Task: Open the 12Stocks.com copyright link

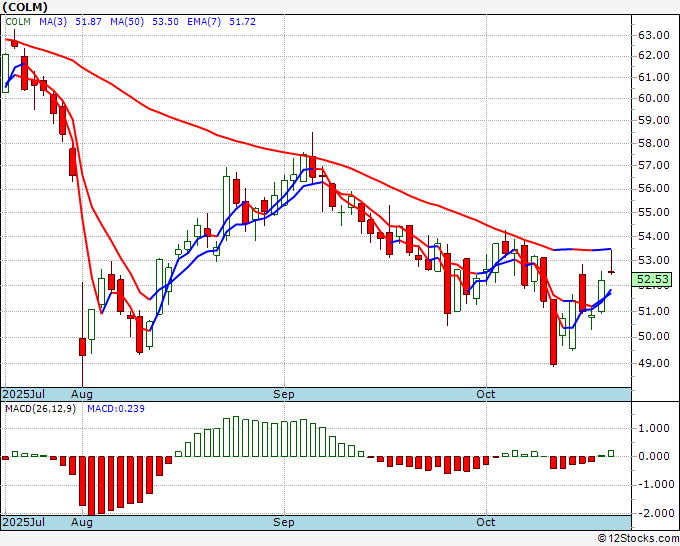Action: pos(638,539)
